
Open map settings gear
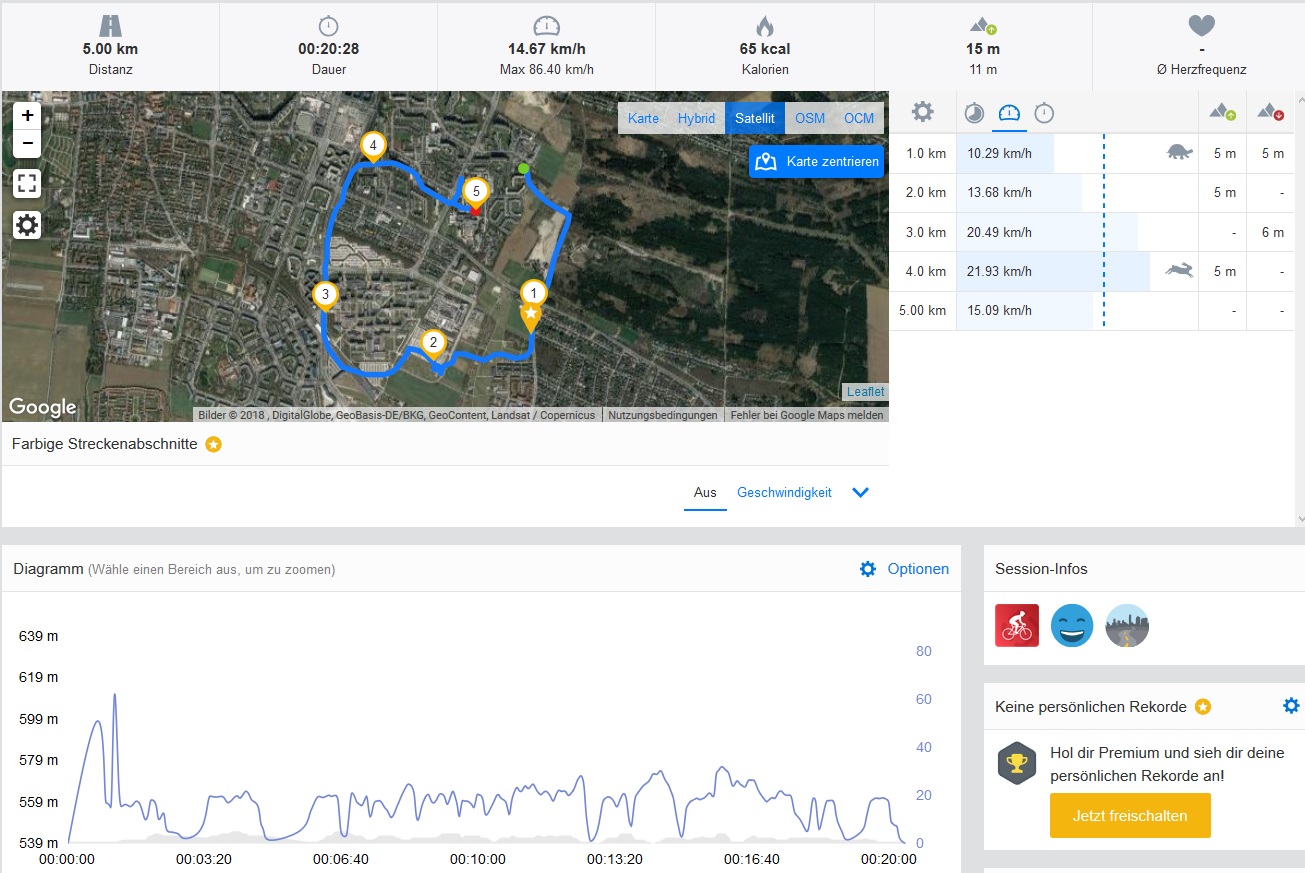click(27, 225)
